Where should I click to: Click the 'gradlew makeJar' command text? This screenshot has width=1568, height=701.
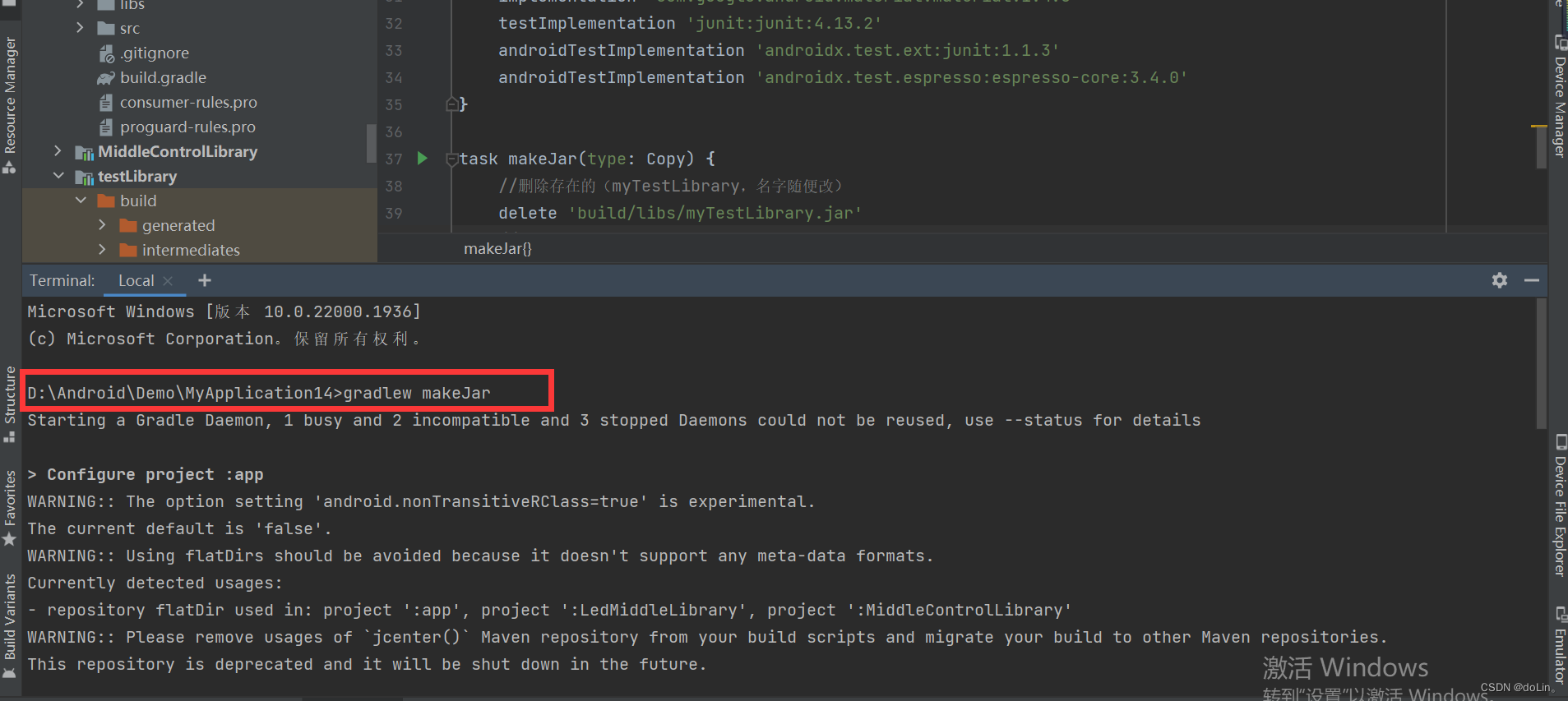click(416, 393)
